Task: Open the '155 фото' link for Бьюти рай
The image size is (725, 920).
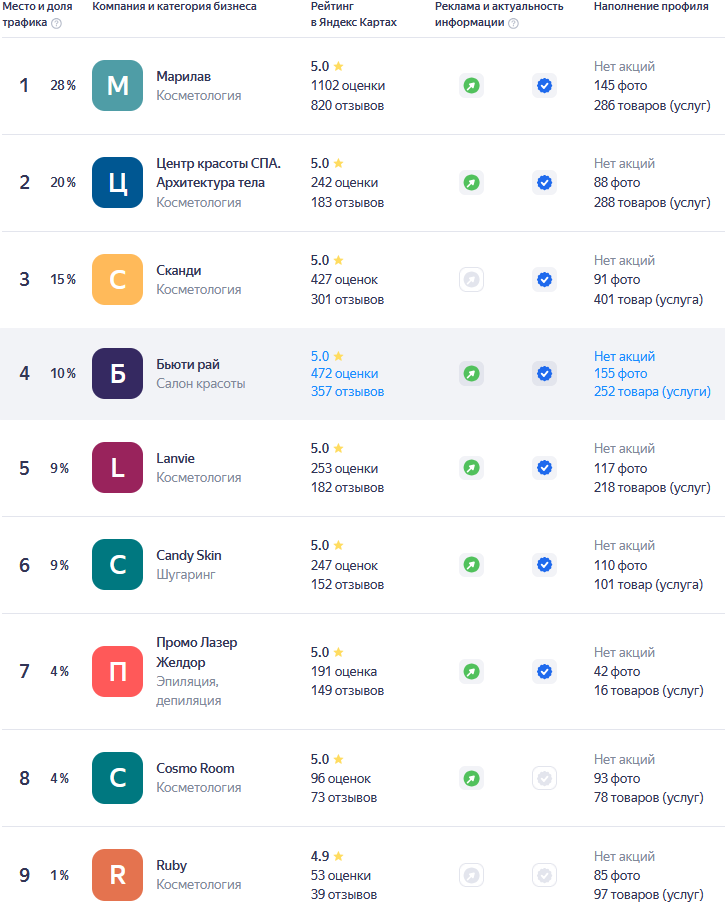Action: [620, 374]
